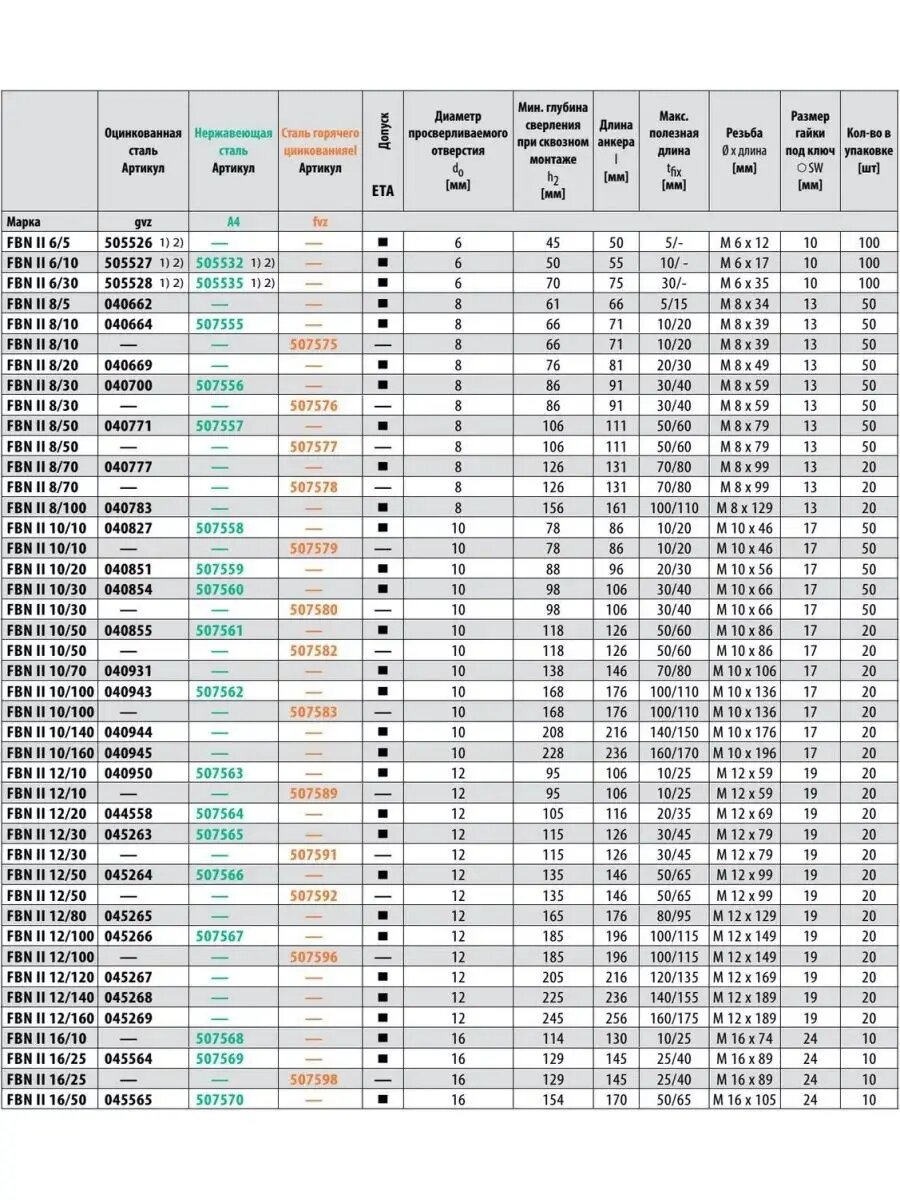The height and width of the screenshot is (1200, 900).
Task: Click the 'Макс. полезная длина' header
Action: point(674,150)
